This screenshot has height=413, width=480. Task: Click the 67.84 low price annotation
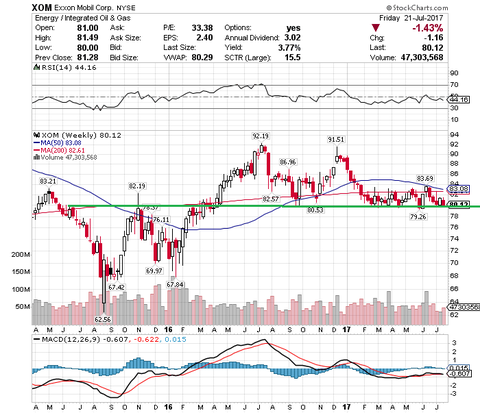[175, 284]
